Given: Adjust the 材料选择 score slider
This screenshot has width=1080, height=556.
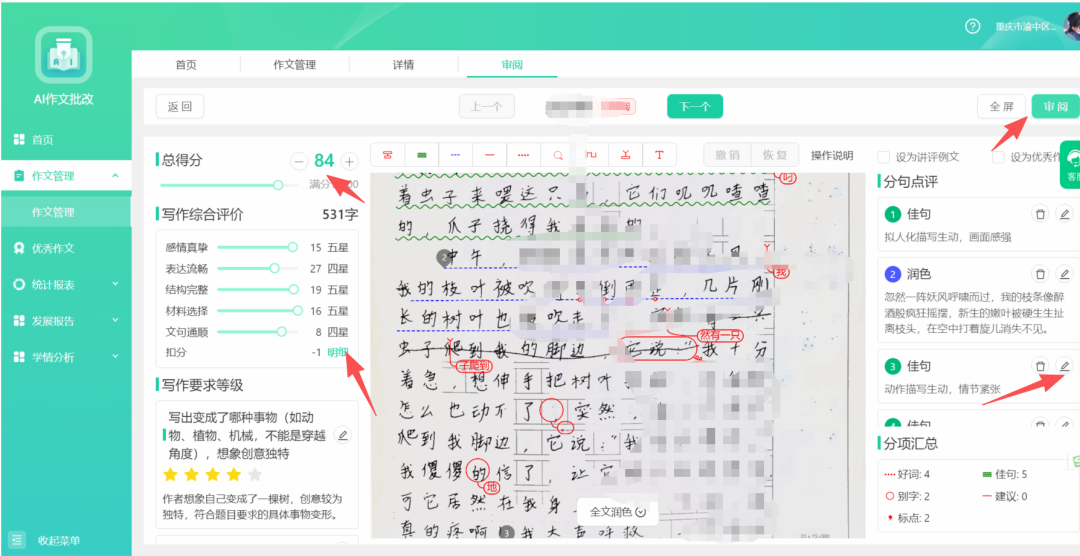Looking at the screenshot, I should tap(298, 310).
